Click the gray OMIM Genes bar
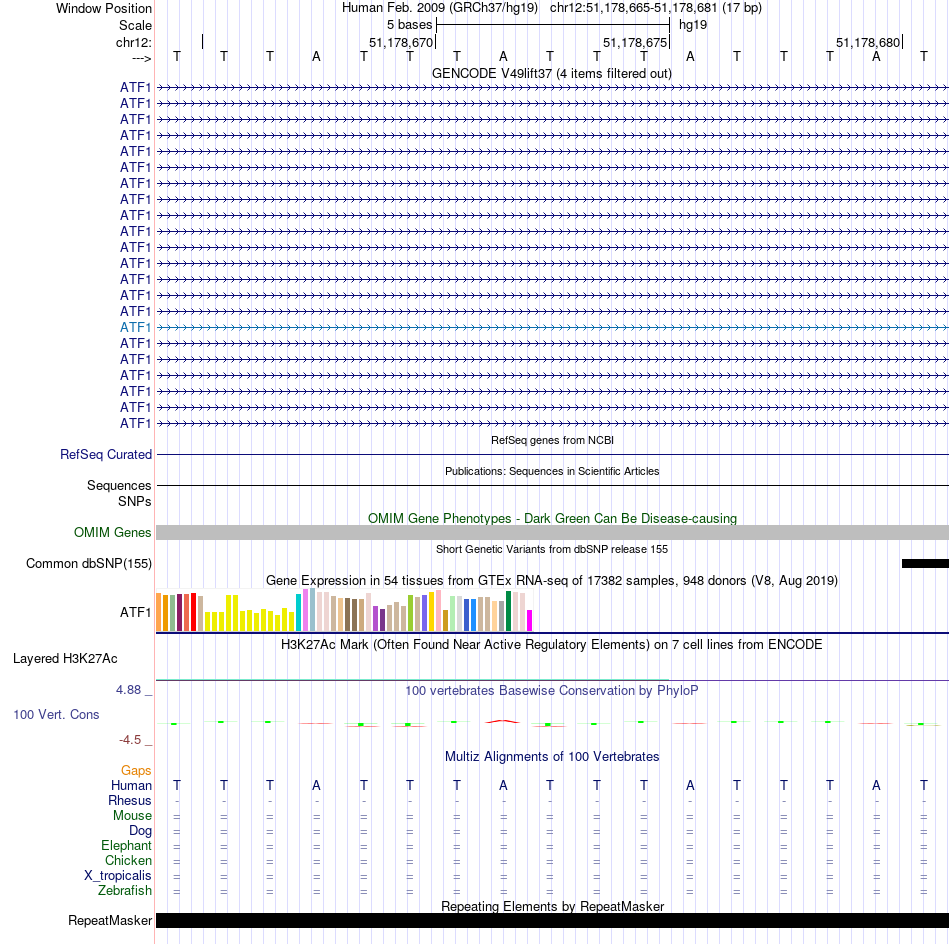 [x=552, y=533]
